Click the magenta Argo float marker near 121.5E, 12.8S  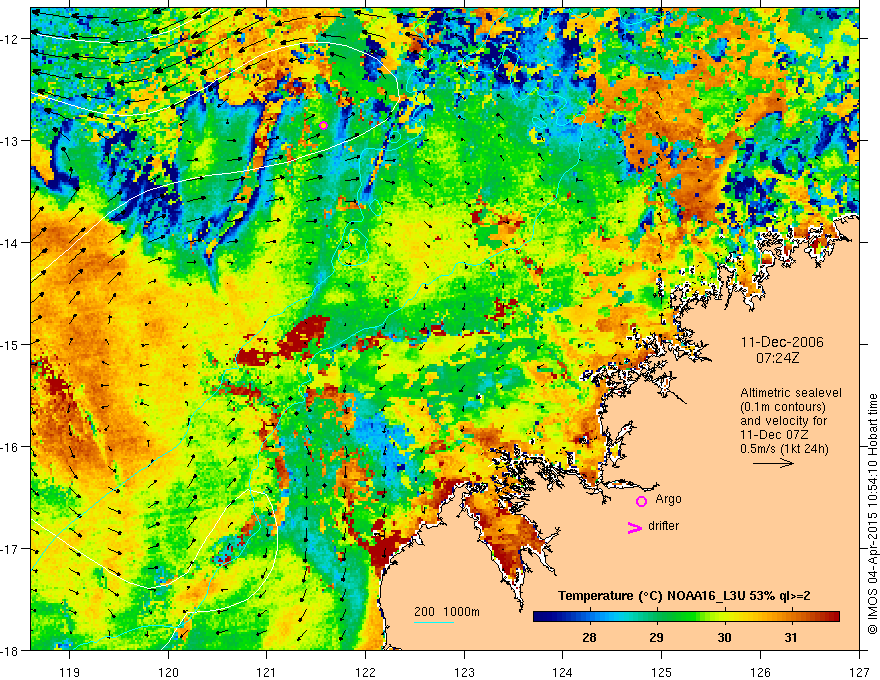[323, 125]
